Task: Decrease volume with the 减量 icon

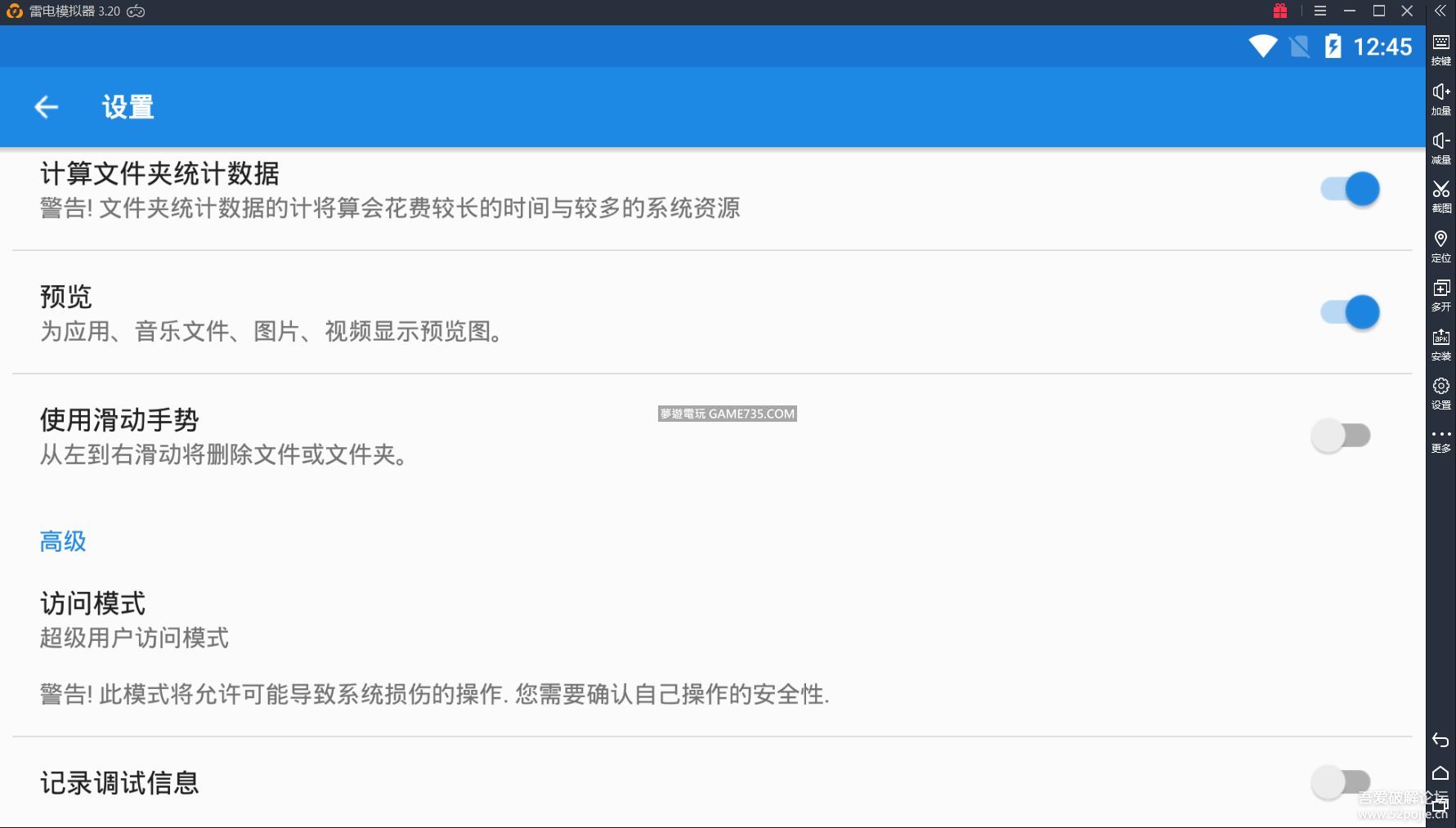Action: click(1440, 148)
